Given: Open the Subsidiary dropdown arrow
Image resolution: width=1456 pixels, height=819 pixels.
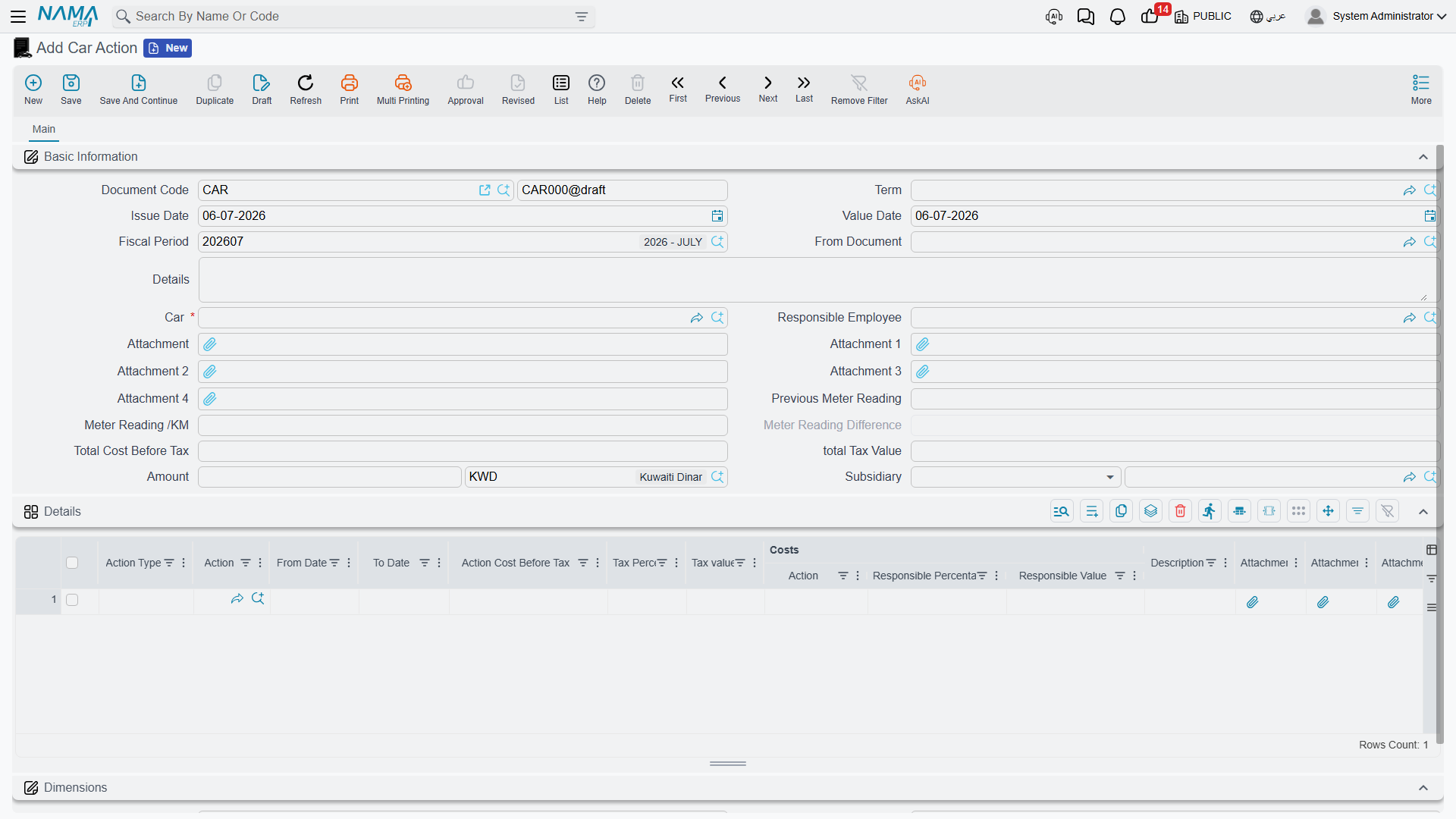Looking at the screenshot, I should click(x=1110, y=477).
